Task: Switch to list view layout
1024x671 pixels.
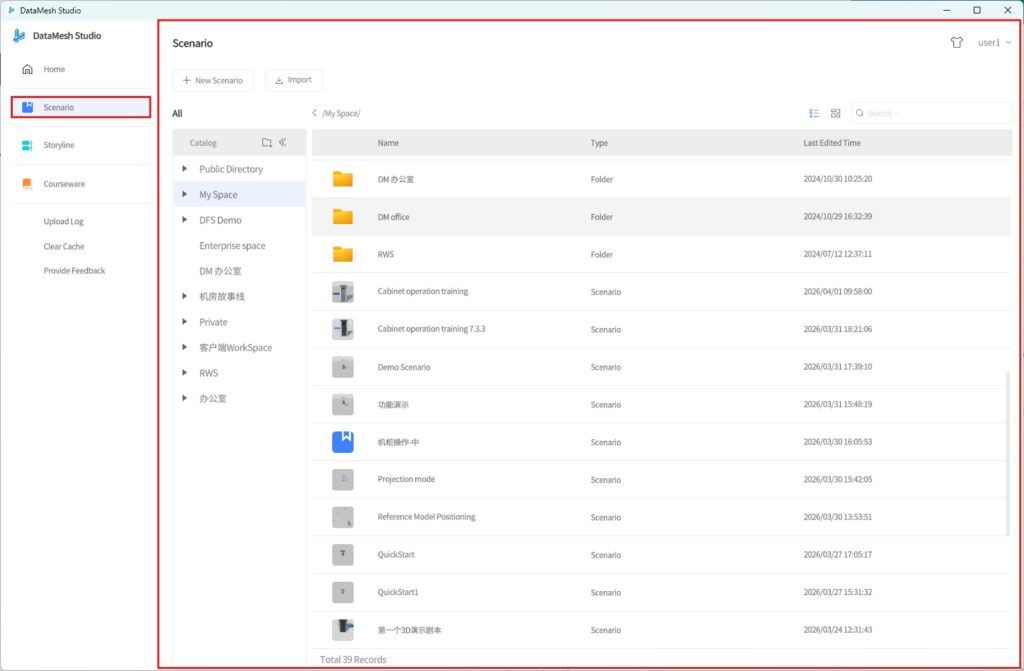Action: [814, 114]
